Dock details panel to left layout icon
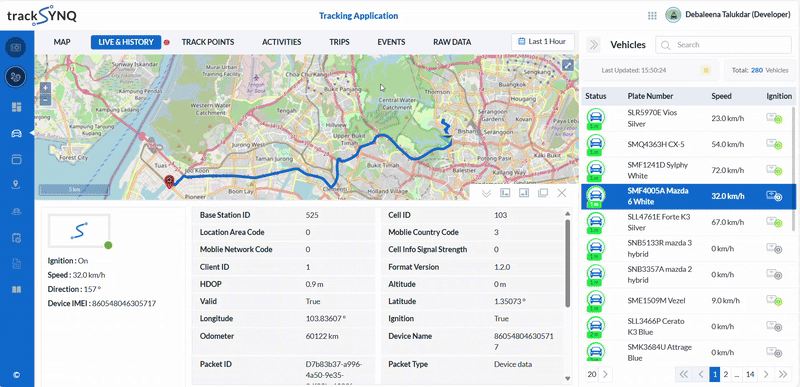Image resolution: width=800 pixels, height=387 pixels. [505, 193]
